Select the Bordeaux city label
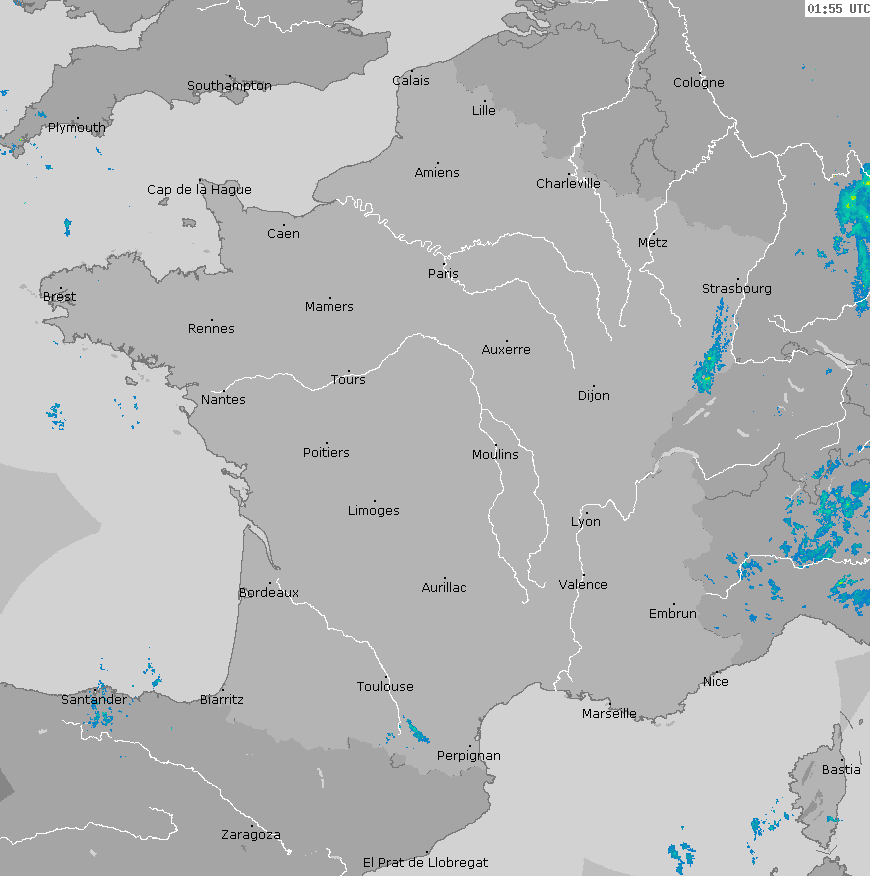Image resolution: width=870 pixels, height=876 pixels. tap(268, 593)
